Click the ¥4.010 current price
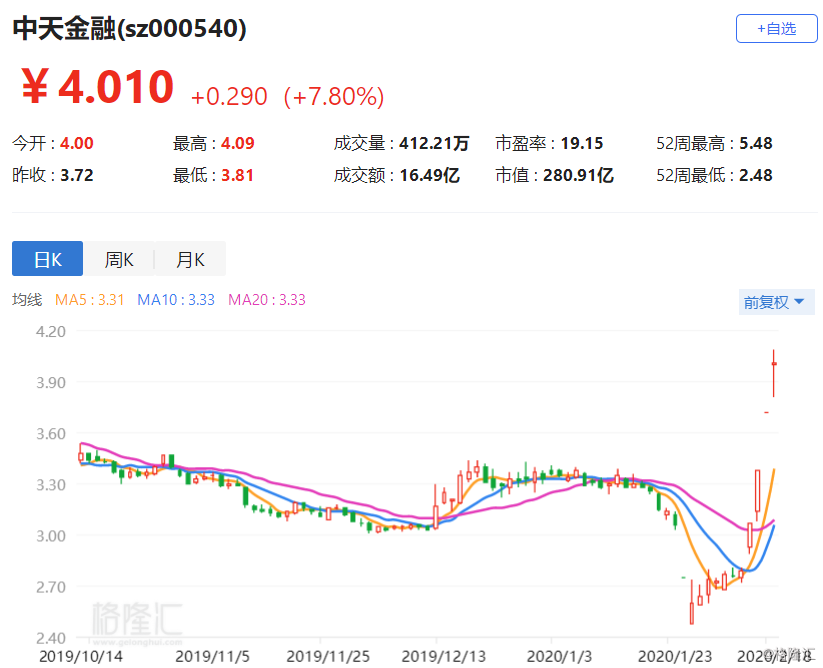 point(98,87)
